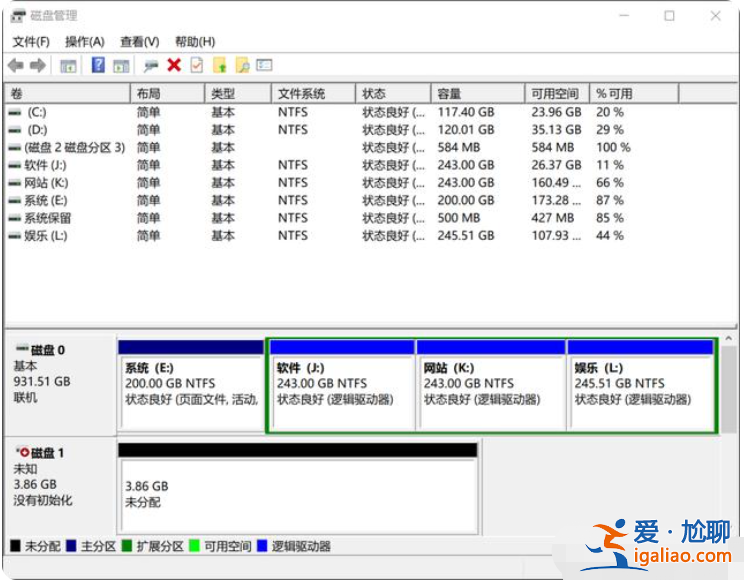
Task: Click the list view settings toolbar icon
Action: pyautogui.click(x=264, y=65)
